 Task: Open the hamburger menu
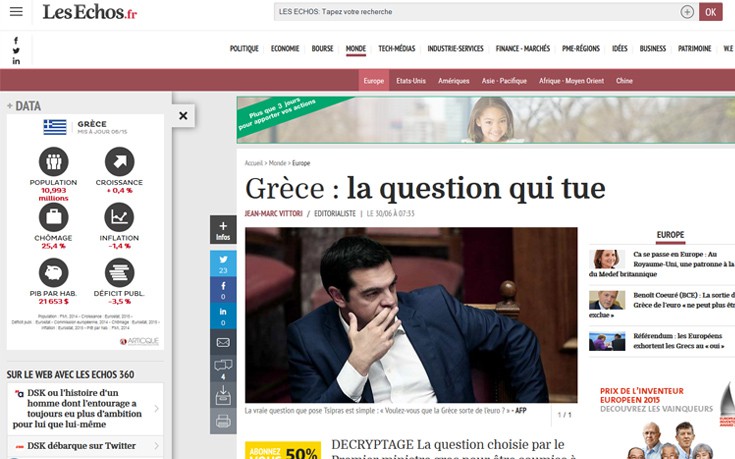pyautogui.click(x=16, y=12)
